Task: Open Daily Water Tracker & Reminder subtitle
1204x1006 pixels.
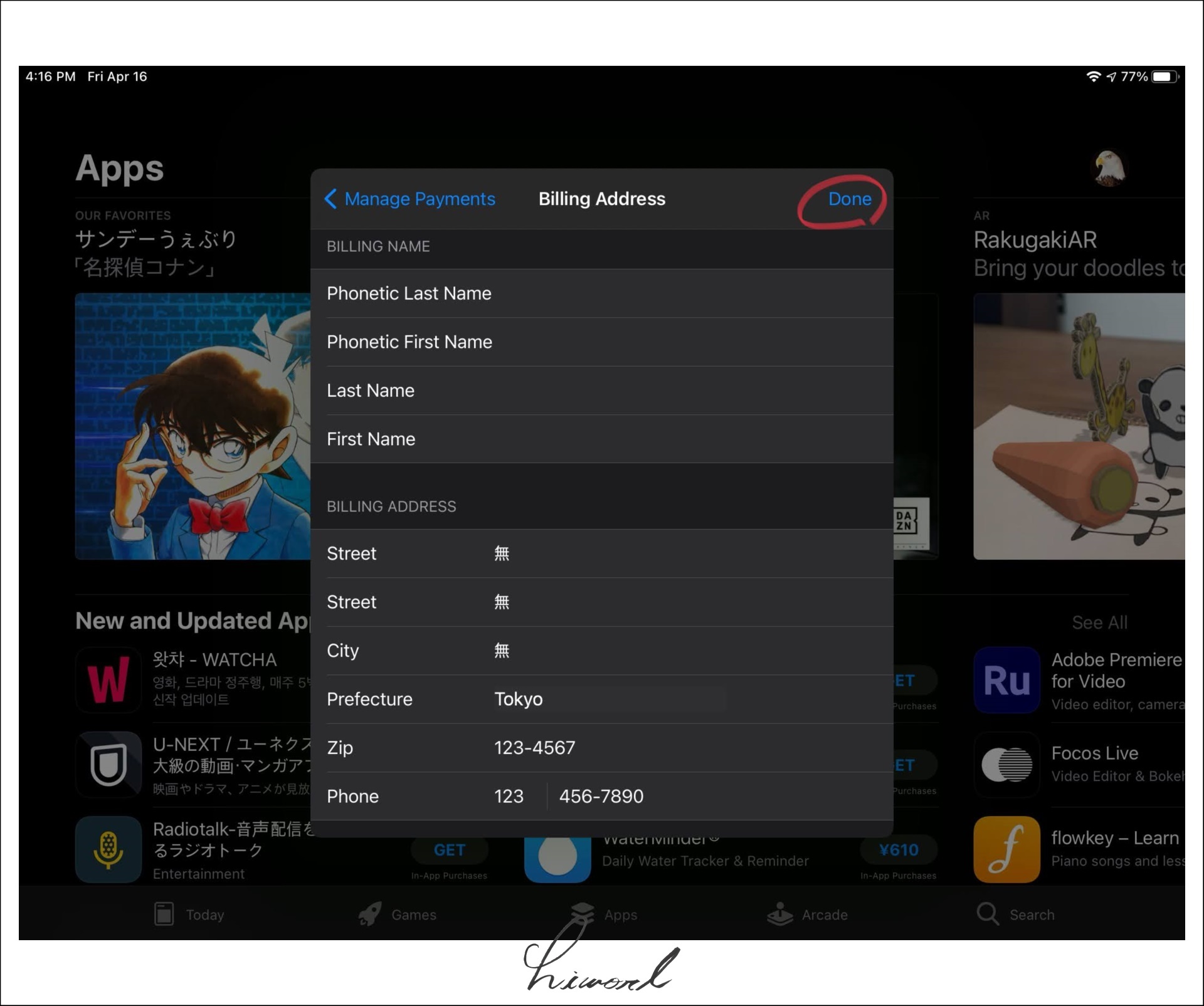Action: [705, 861]
